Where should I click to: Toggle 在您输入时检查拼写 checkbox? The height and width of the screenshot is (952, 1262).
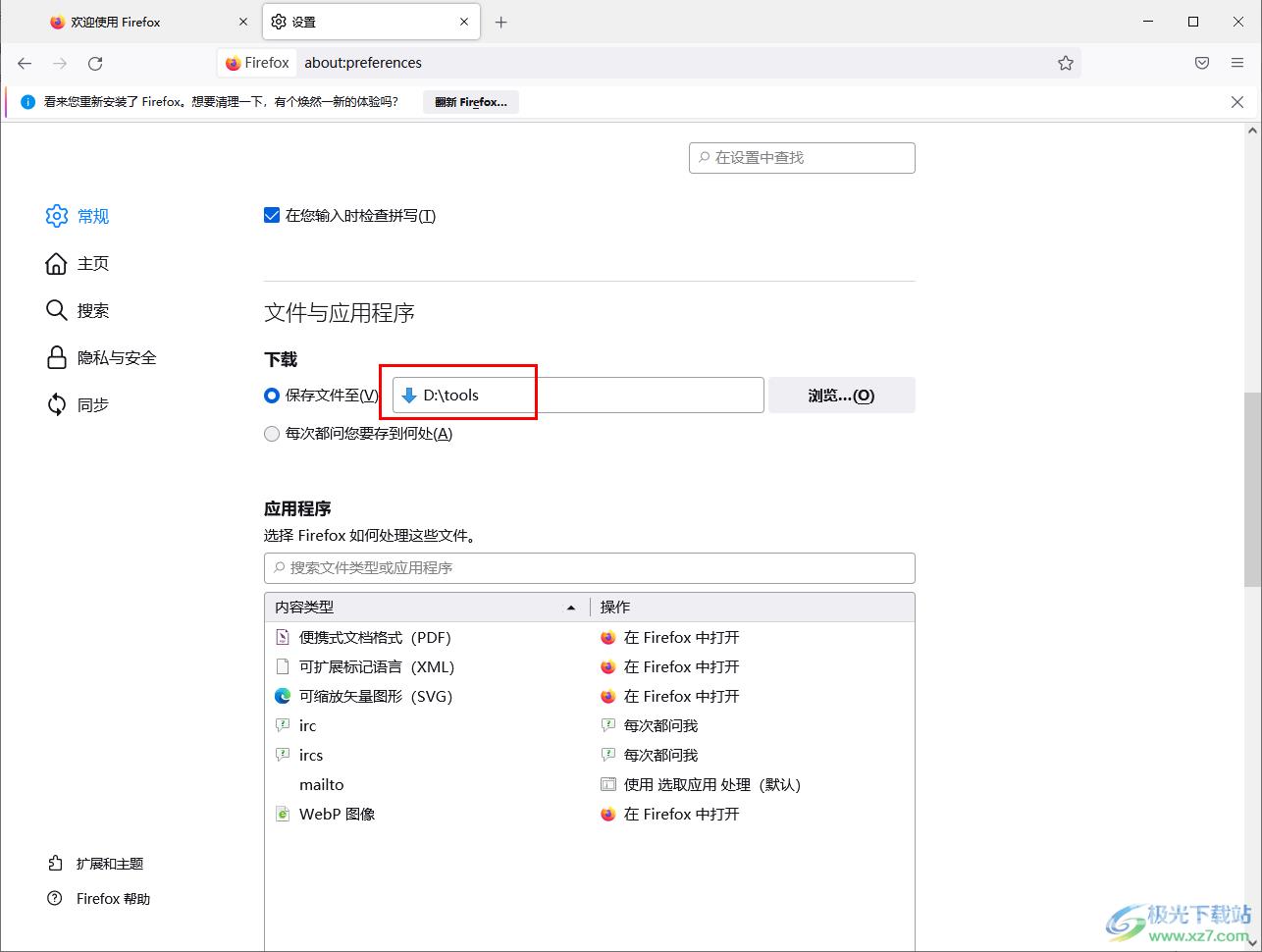(x=272, y=216)
